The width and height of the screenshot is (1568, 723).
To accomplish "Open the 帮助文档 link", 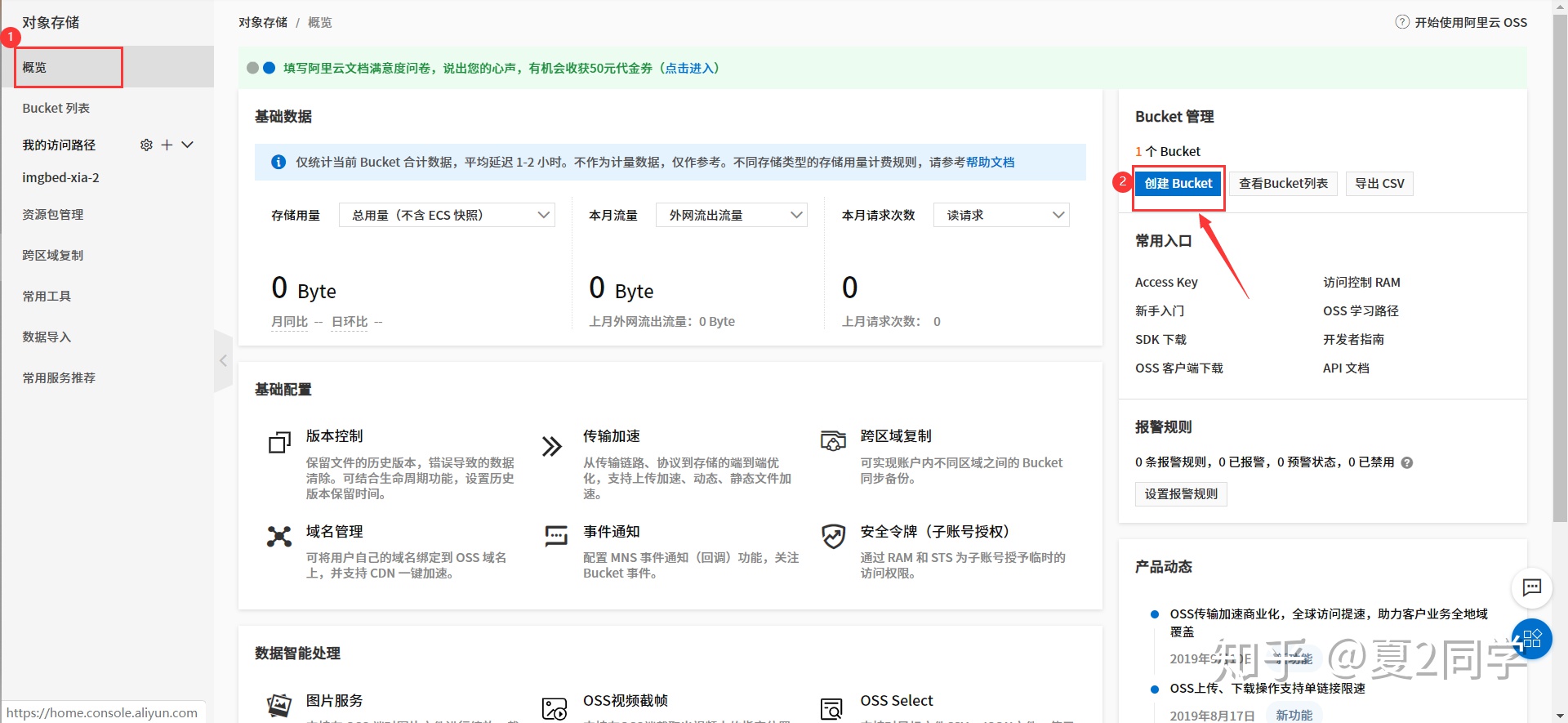I will click(x=990, y=163).
